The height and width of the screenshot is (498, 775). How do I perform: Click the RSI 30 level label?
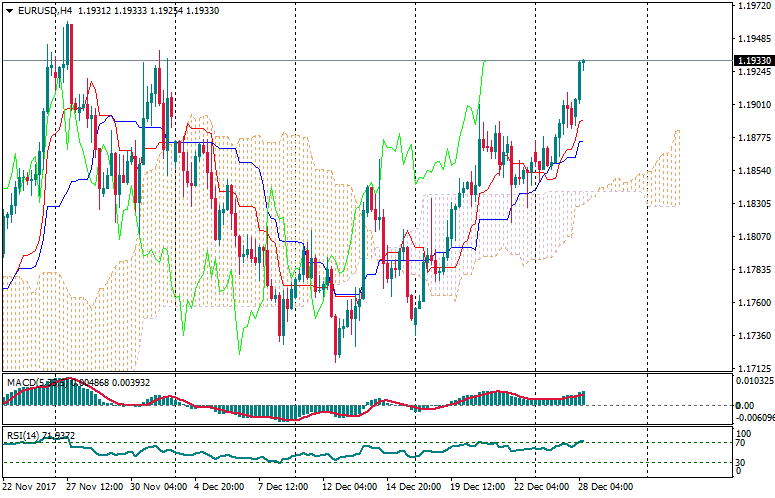tap(742, 462)
